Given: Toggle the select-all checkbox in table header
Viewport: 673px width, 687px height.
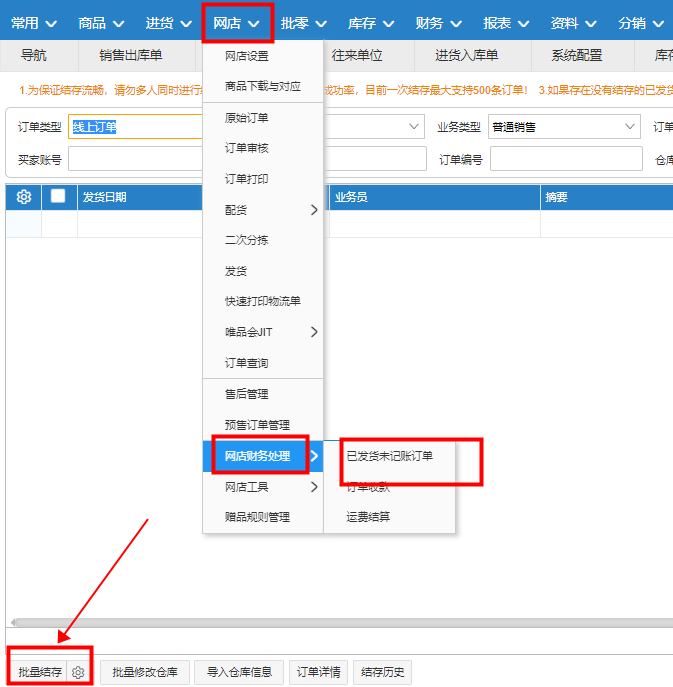Looking at the screenshot, I should (x=58, y=197).
